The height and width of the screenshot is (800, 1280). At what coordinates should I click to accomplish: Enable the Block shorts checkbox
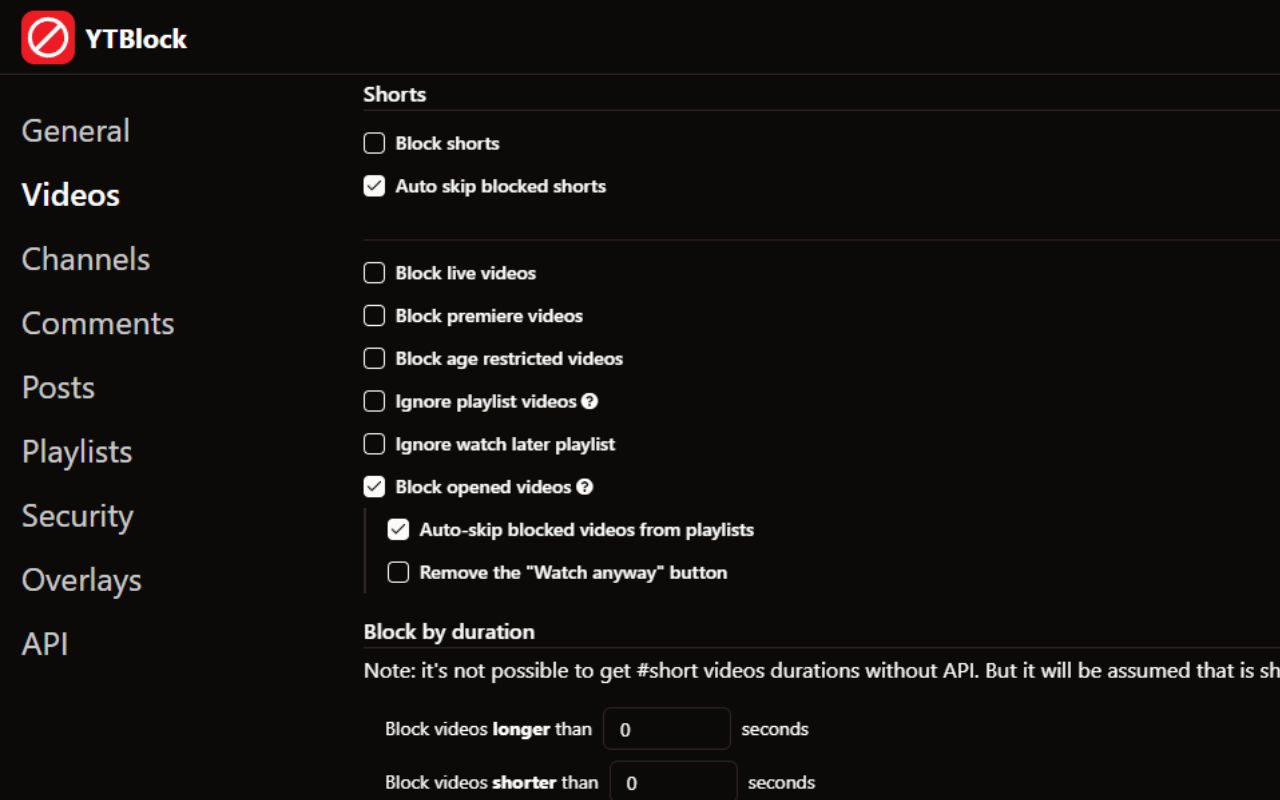[x=373, y=143]
